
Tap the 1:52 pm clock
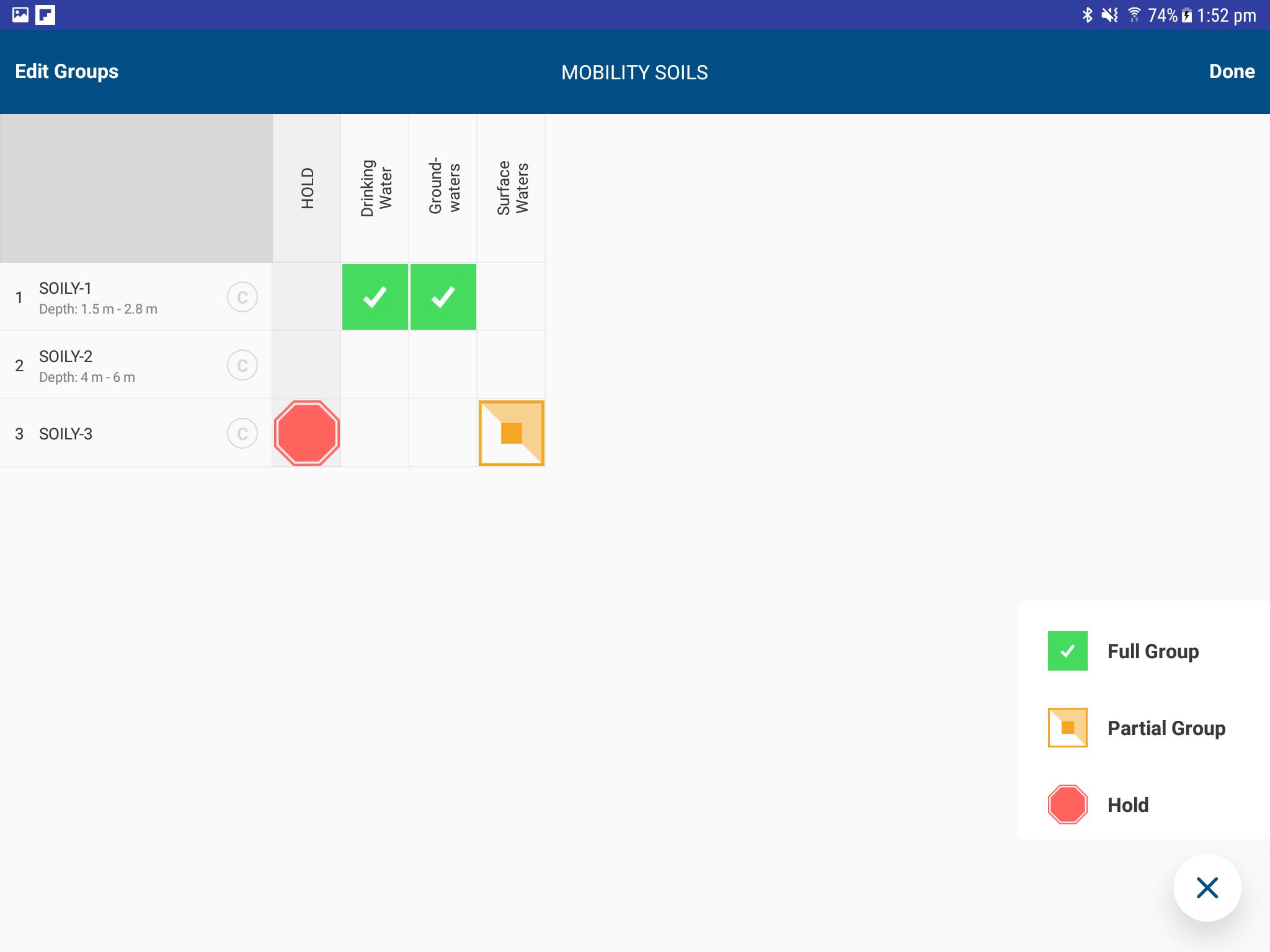pyautogui.click(x=1226, y=15)
